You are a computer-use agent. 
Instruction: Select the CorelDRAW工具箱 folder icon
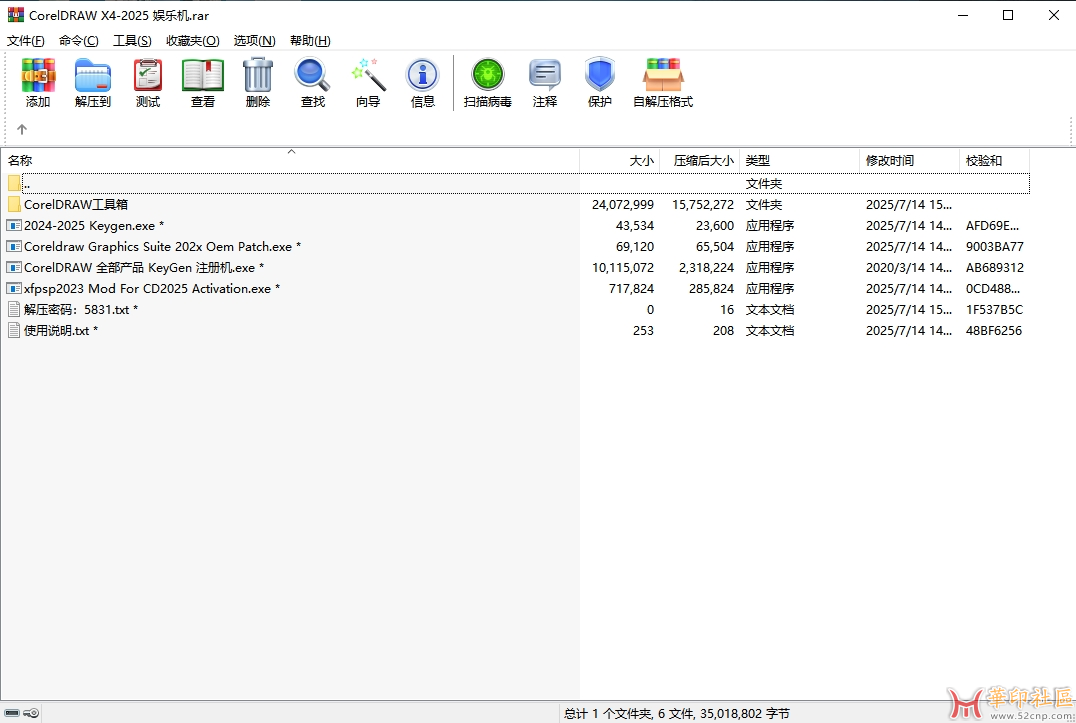click(x=14, y=204)
